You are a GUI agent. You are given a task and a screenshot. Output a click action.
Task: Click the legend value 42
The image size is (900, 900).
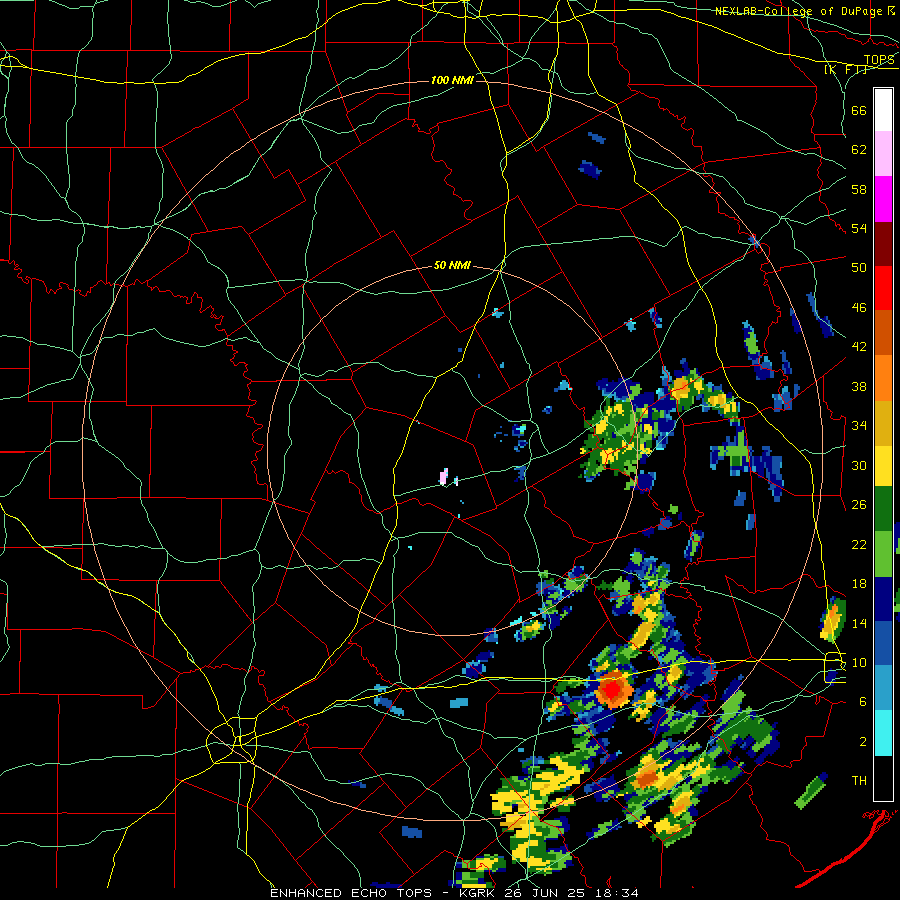[x=859, y=346]
